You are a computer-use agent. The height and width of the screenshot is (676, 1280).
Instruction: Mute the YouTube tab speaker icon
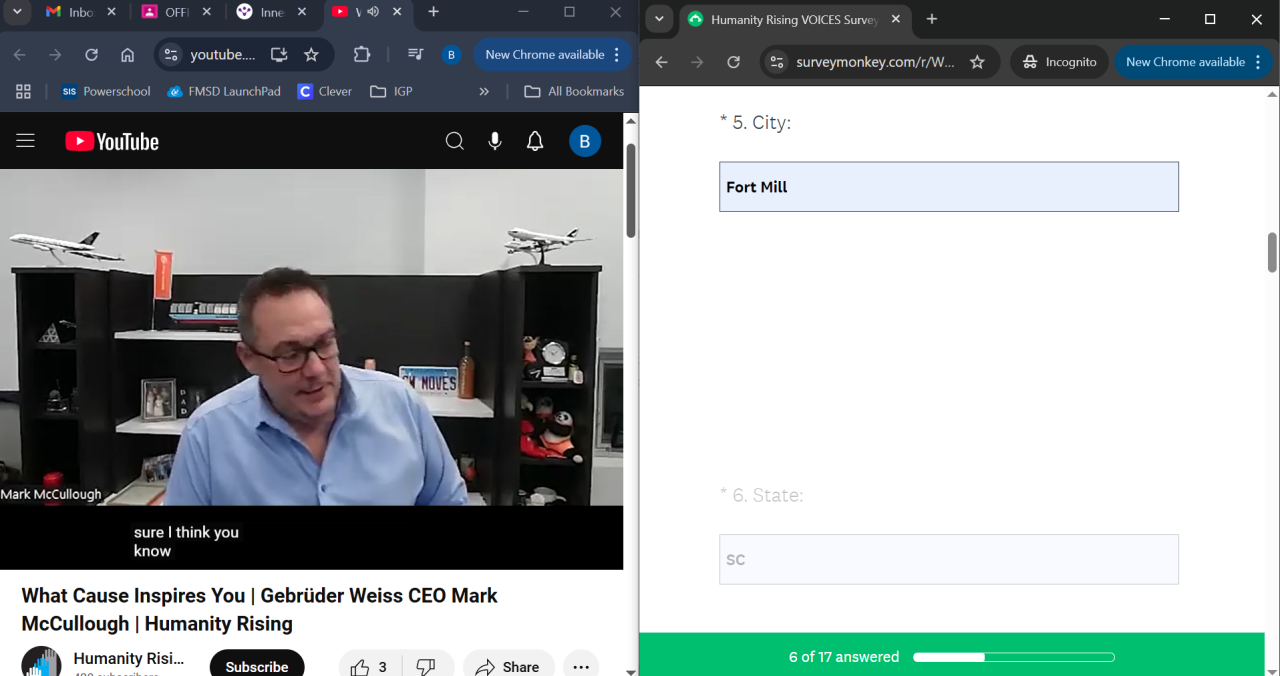click(x=373, y=12)
